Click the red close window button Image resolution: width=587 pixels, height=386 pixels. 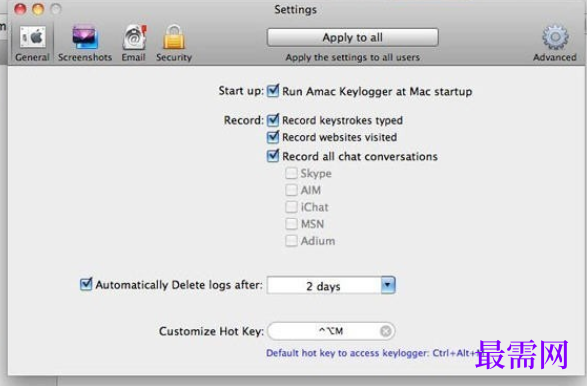click(20, 9)
